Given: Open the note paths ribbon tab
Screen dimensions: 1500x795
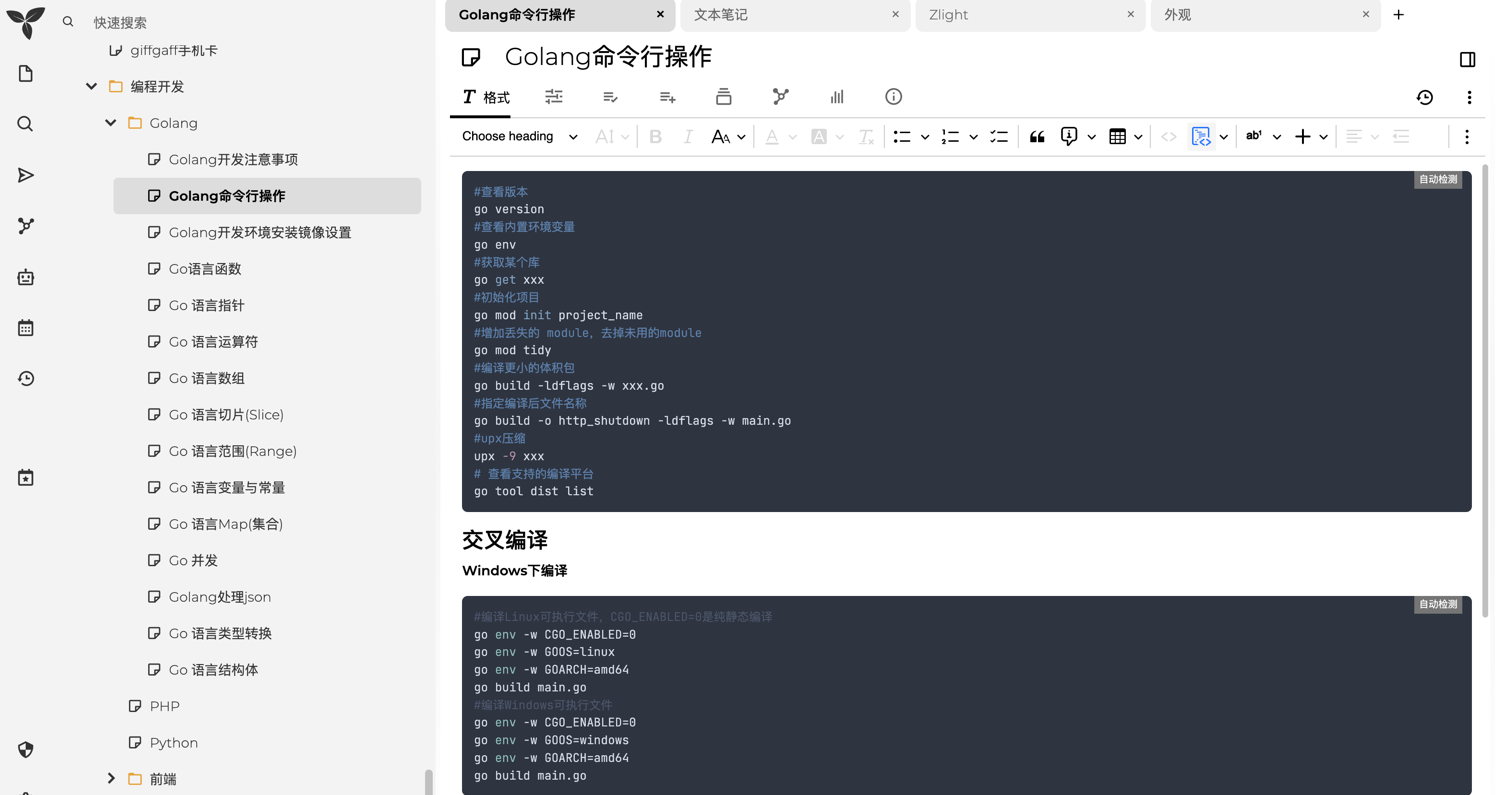Looking at the screenshot, I should [x=724, y=97].
